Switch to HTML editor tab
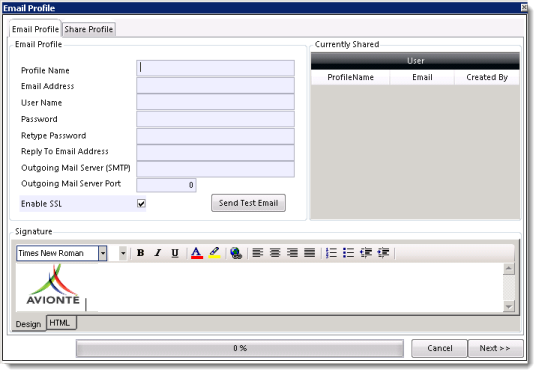Viewport: 539px width, 375px height. click(x=60, y=323)
